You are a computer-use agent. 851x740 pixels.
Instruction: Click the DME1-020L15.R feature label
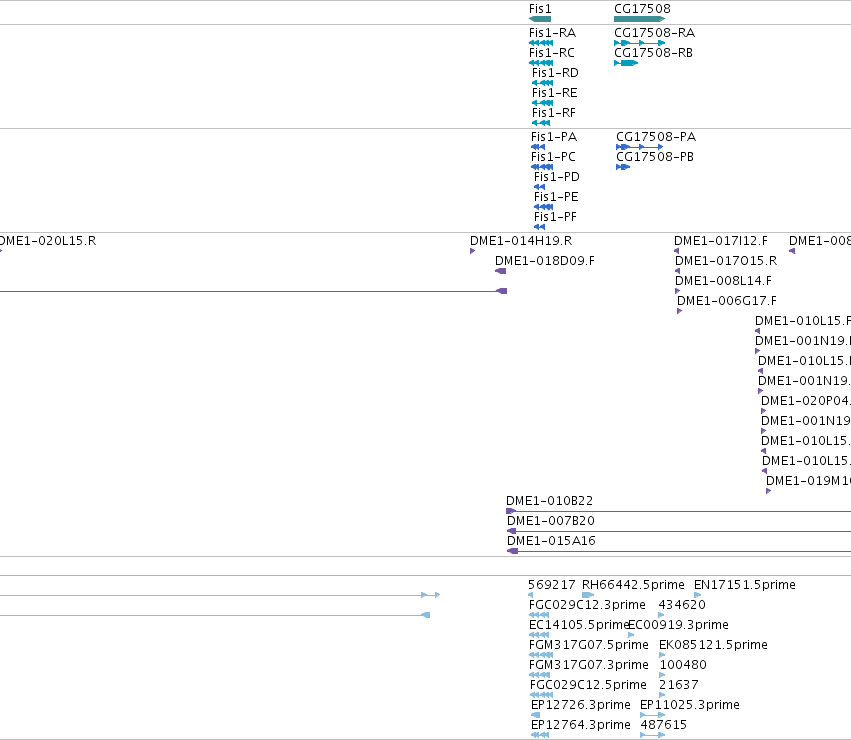(48, 241)
